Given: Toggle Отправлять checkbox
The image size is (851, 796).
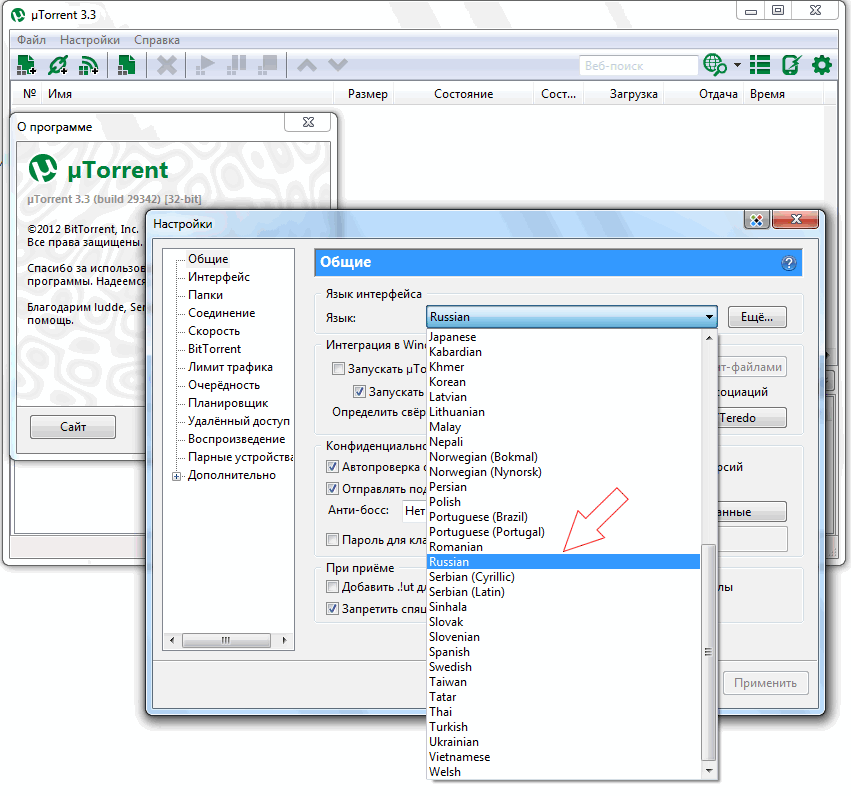Looking at the screenshot, I should coord(332,488).
